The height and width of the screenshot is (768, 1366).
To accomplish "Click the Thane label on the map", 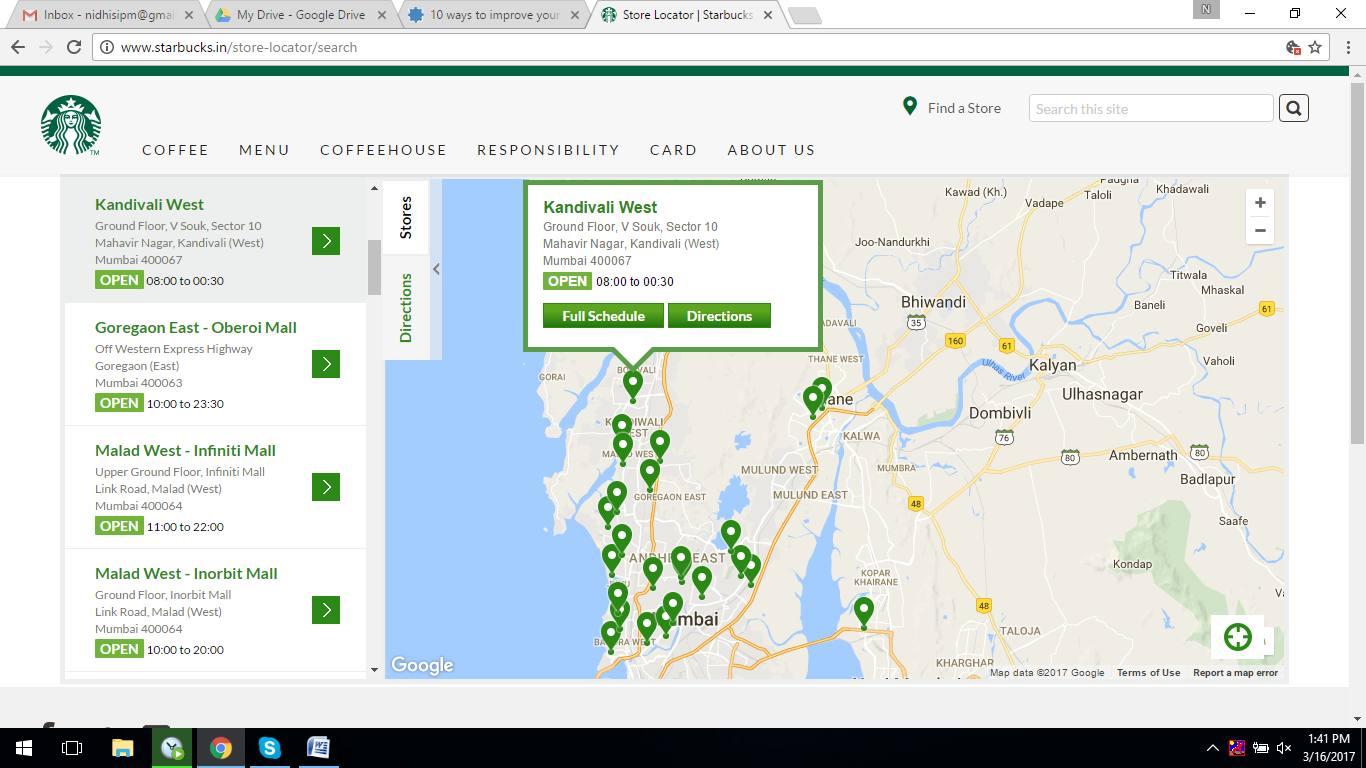I will point(836,399).
